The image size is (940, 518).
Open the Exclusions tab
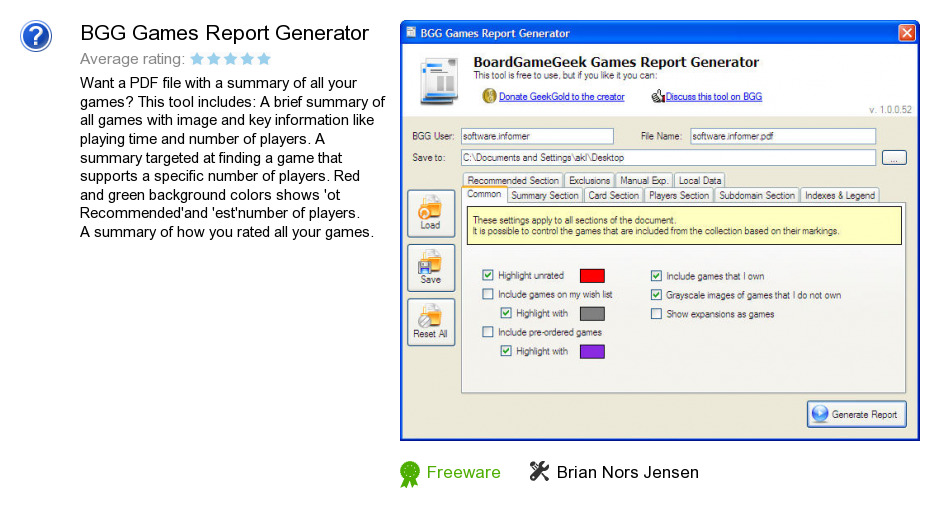coord(589,180)
